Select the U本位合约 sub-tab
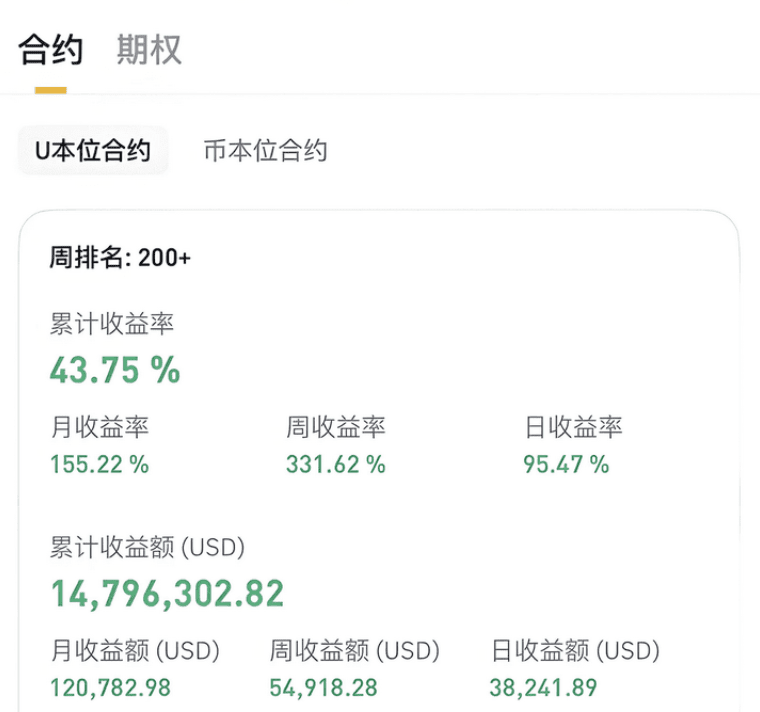 coord(93,150)
